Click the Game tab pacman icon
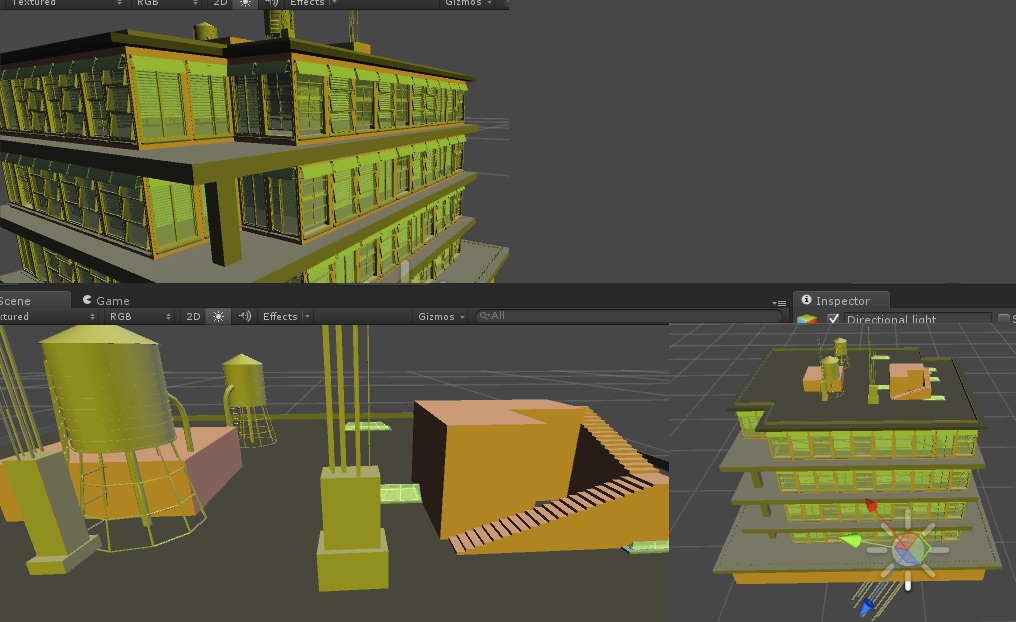The width and height of the screenshot is (1016, 622). pyautogui.click(x=87, y=299)
